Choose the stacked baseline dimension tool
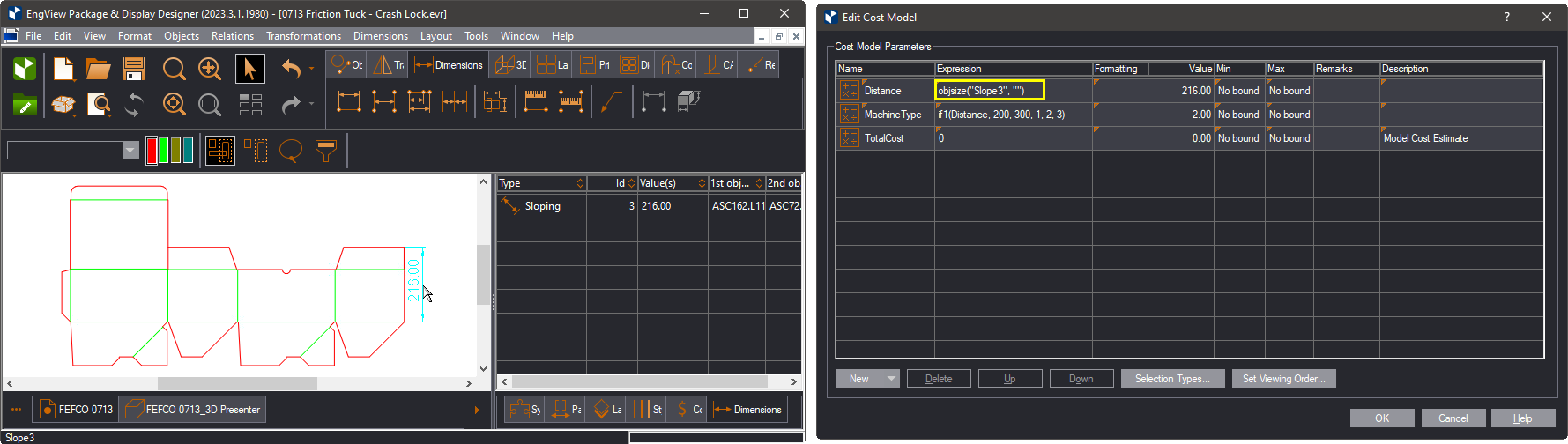 tap(420, 101)
